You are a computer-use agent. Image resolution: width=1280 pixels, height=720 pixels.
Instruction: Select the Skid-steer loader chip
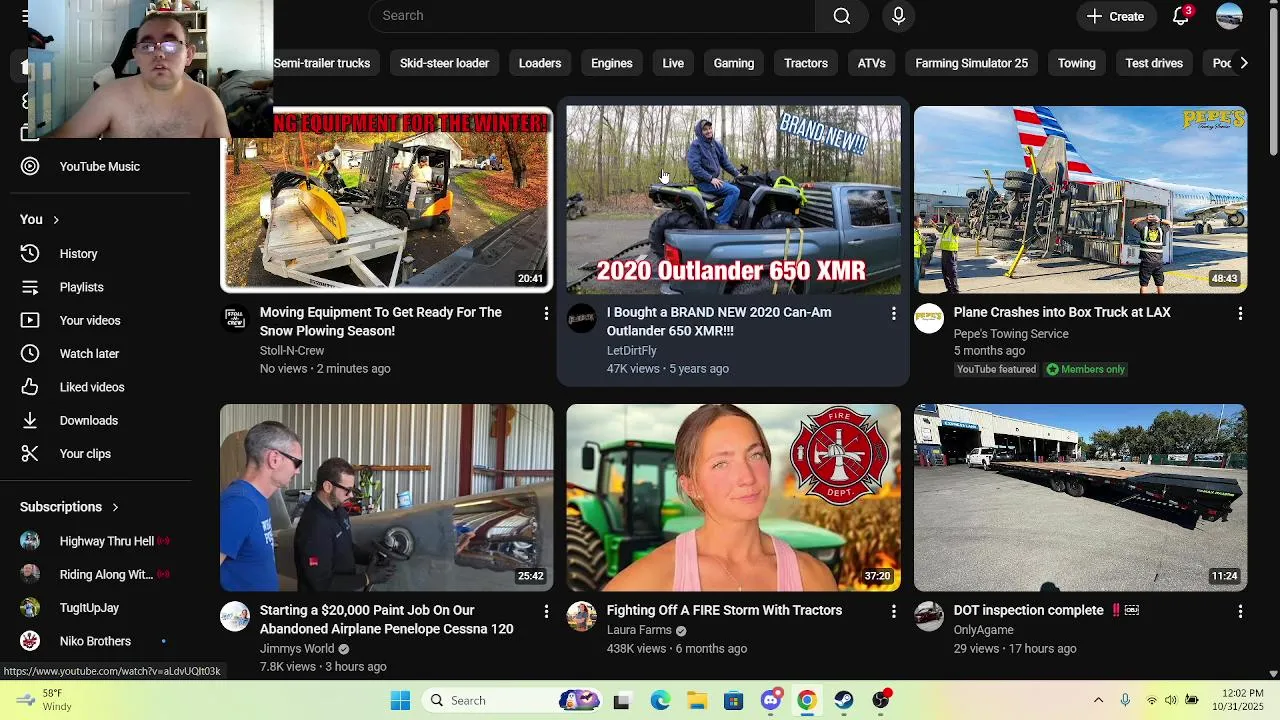tap(444, 63)
